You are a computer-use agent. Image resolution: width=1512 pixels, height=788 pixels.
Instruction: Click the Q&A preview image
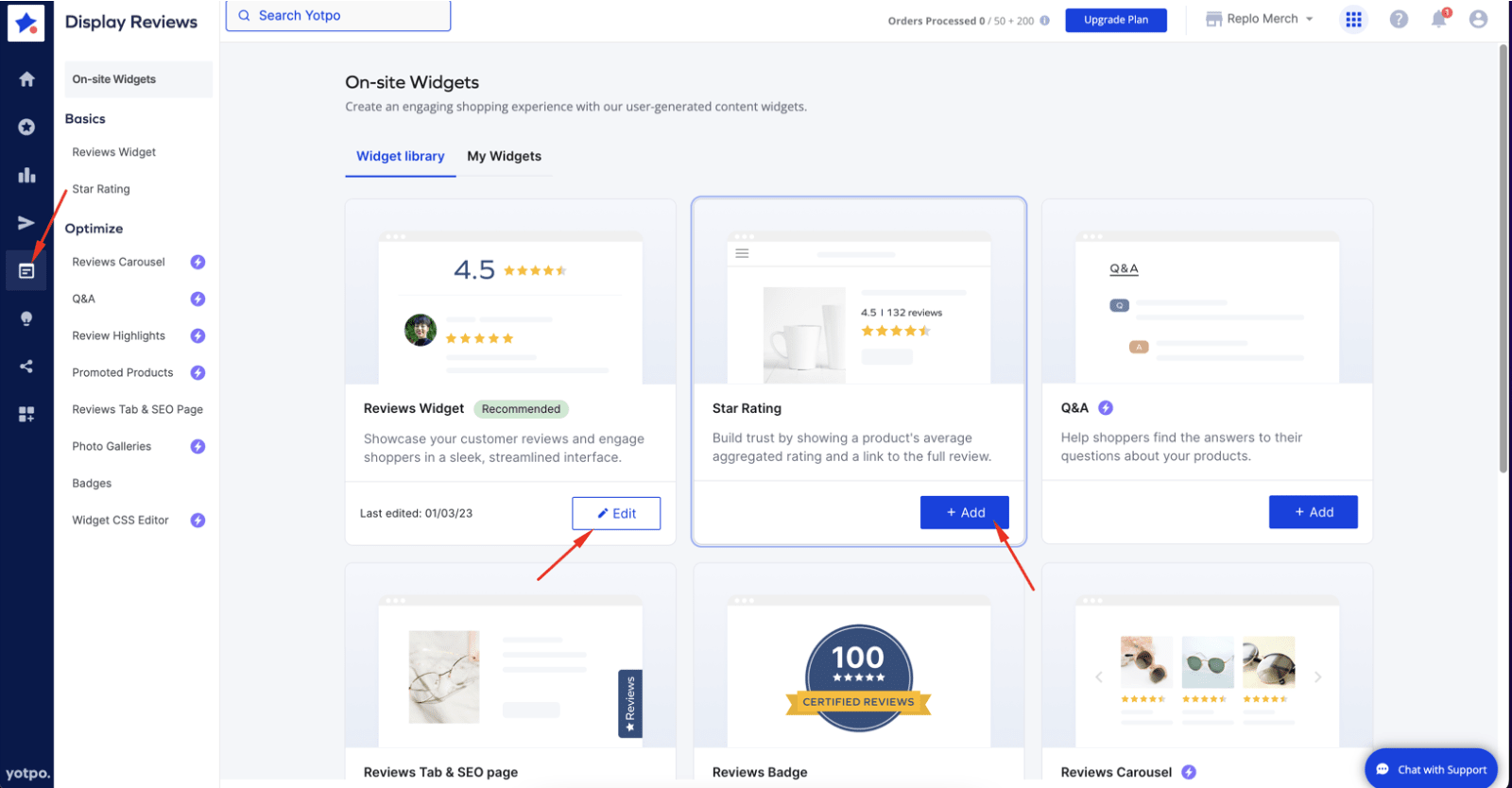1207,293
